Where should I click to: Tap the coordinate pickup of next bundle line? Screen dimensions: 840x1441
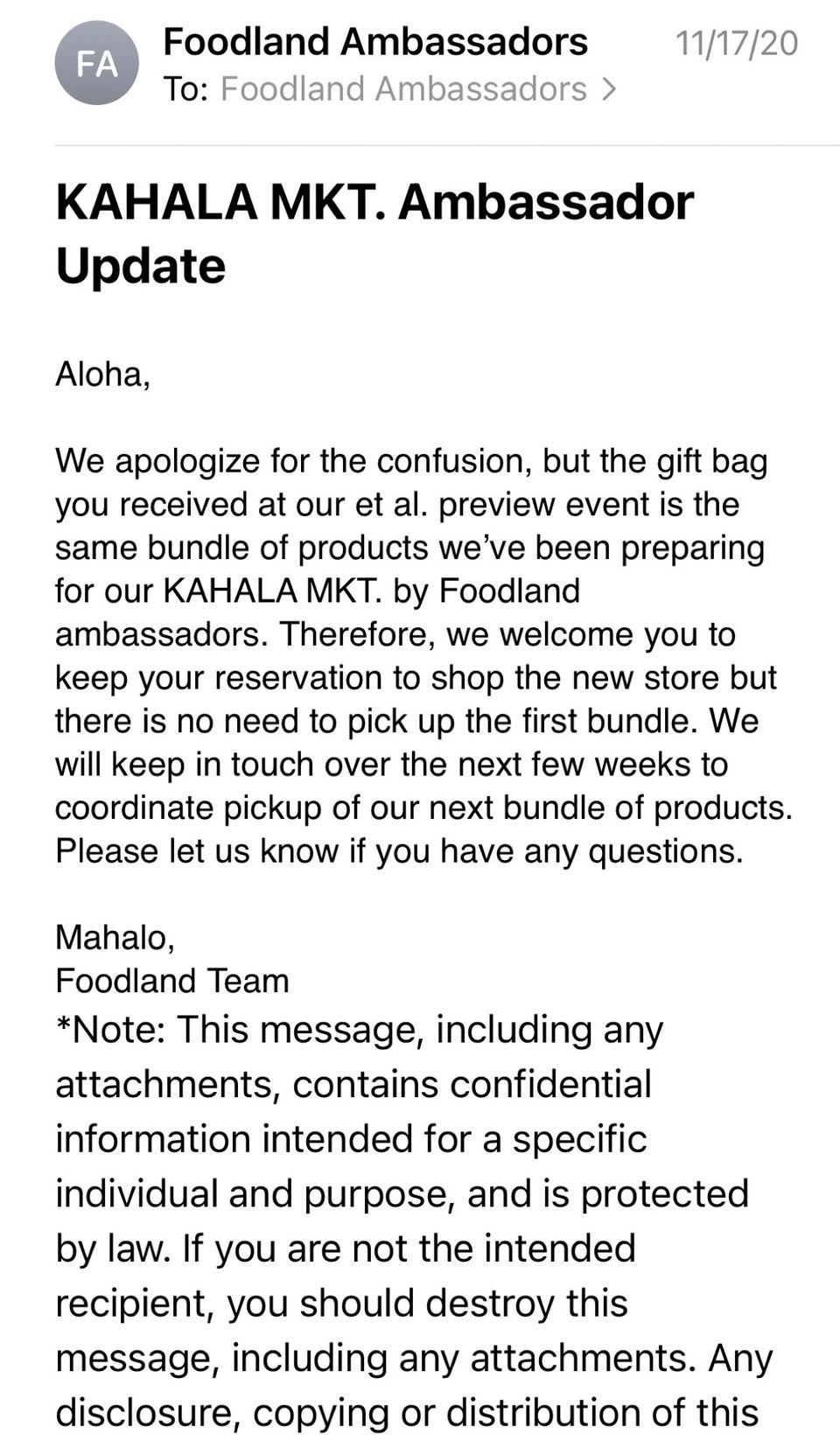tap(423, 808)
